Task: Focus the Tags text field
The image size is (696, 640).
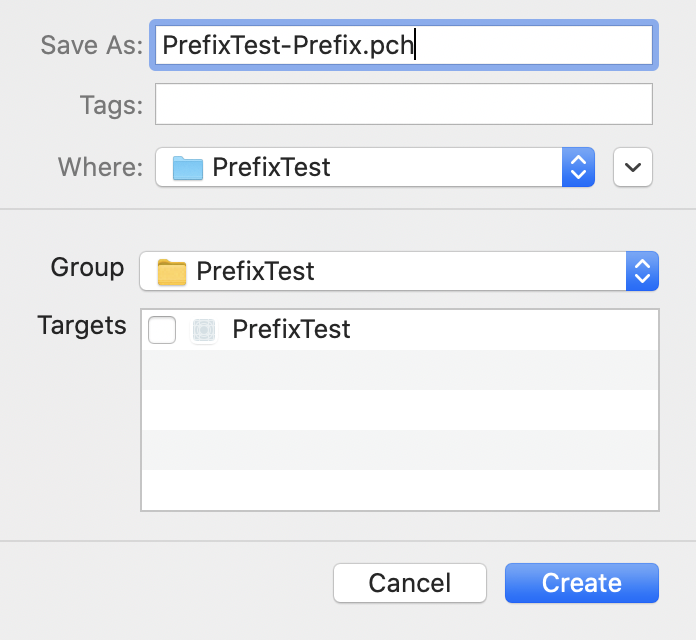Action: coord(403,104)
